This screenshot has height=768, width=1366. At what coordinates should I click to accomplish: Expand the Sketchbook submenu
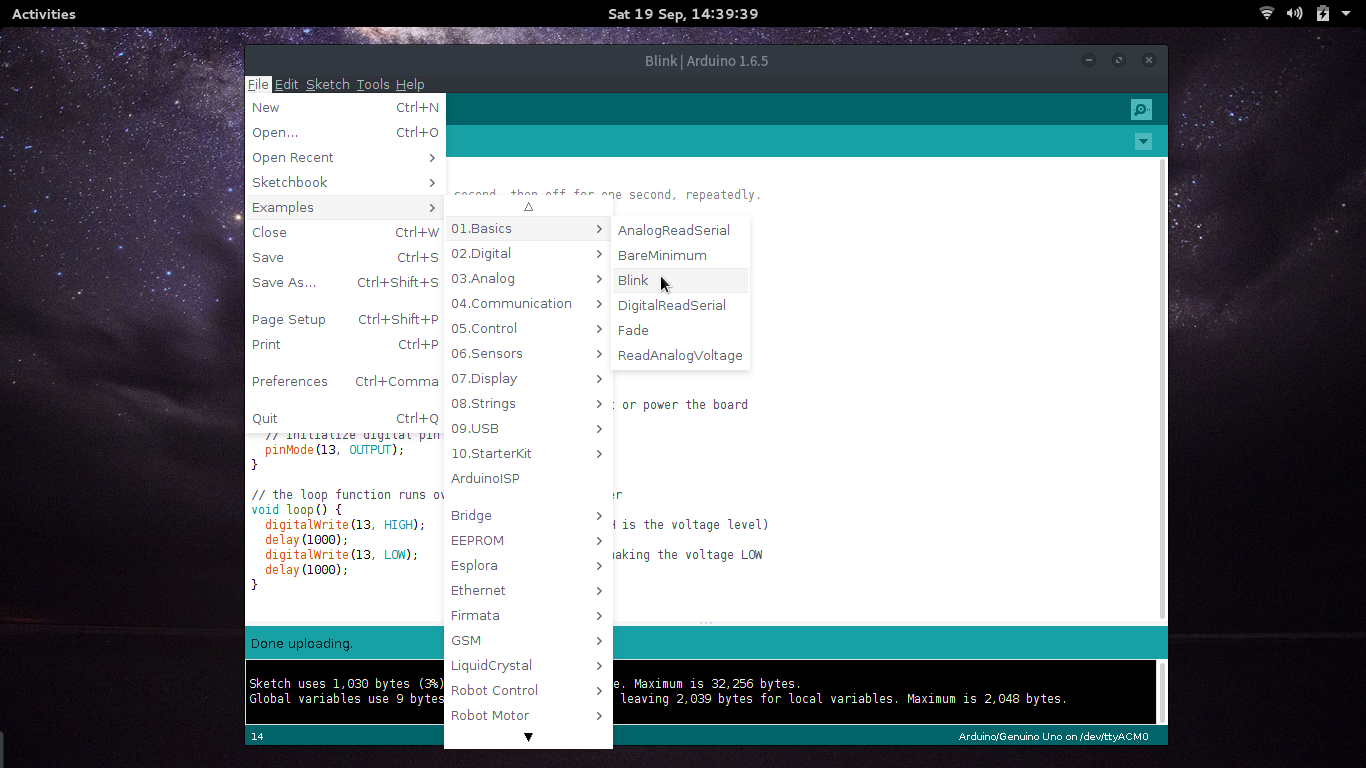click(x=345, y=183)
